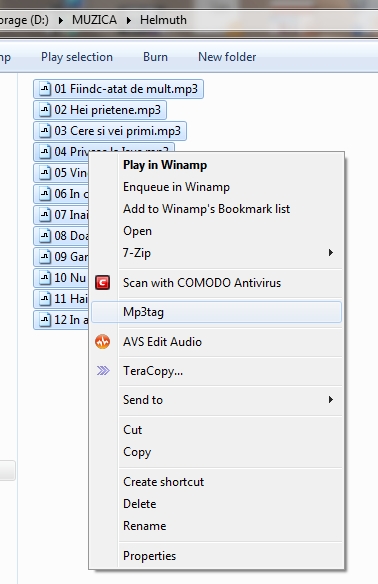Click file icon of track 08
Image resolution: width=378 pixels, height=584 pixels.
(45, 236)
